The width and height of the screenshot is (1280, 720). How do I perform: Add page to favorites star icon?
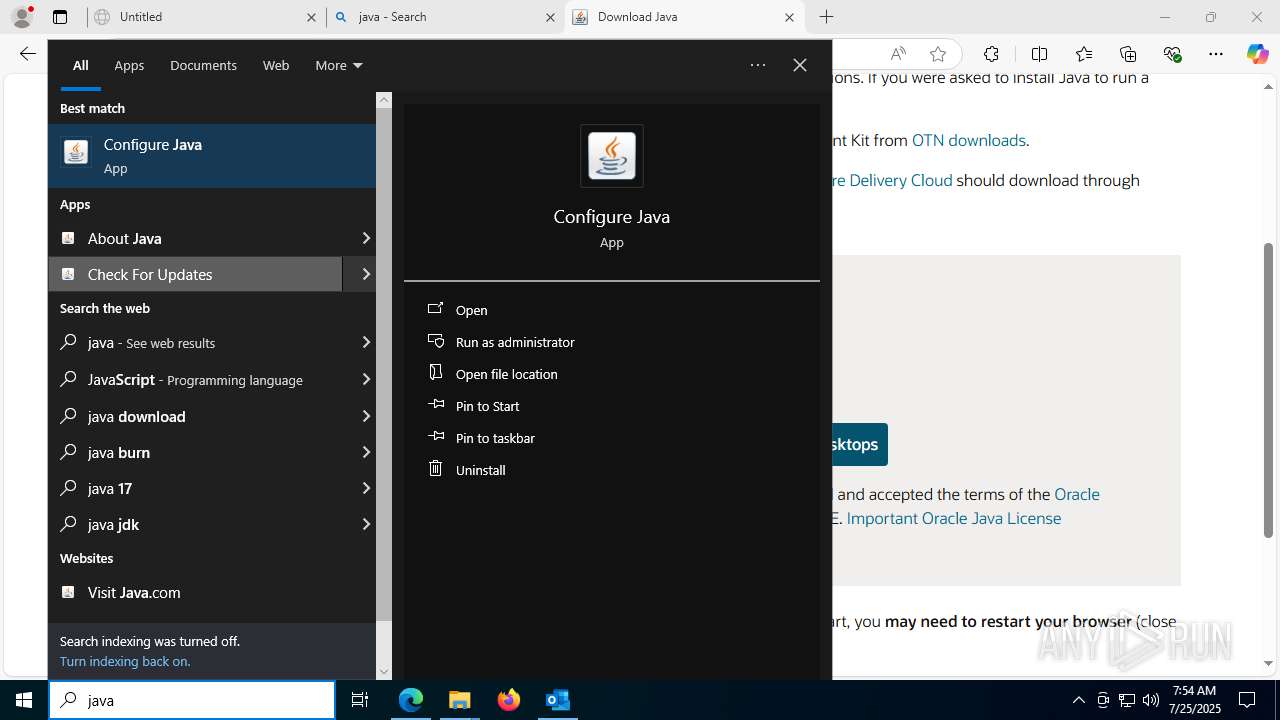pyautogui.click(x=937, y=54)
